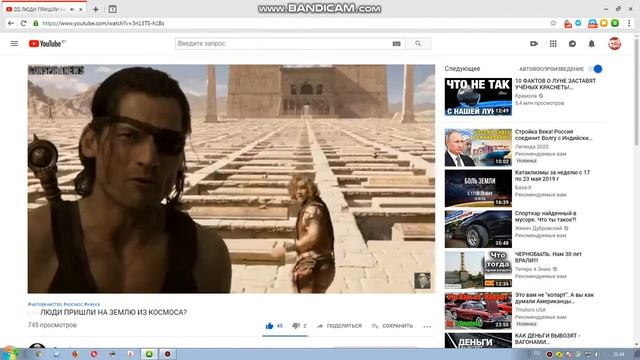Select the address bar URL
The width and height of the screenshot is (640, 360).
point(103,23)
